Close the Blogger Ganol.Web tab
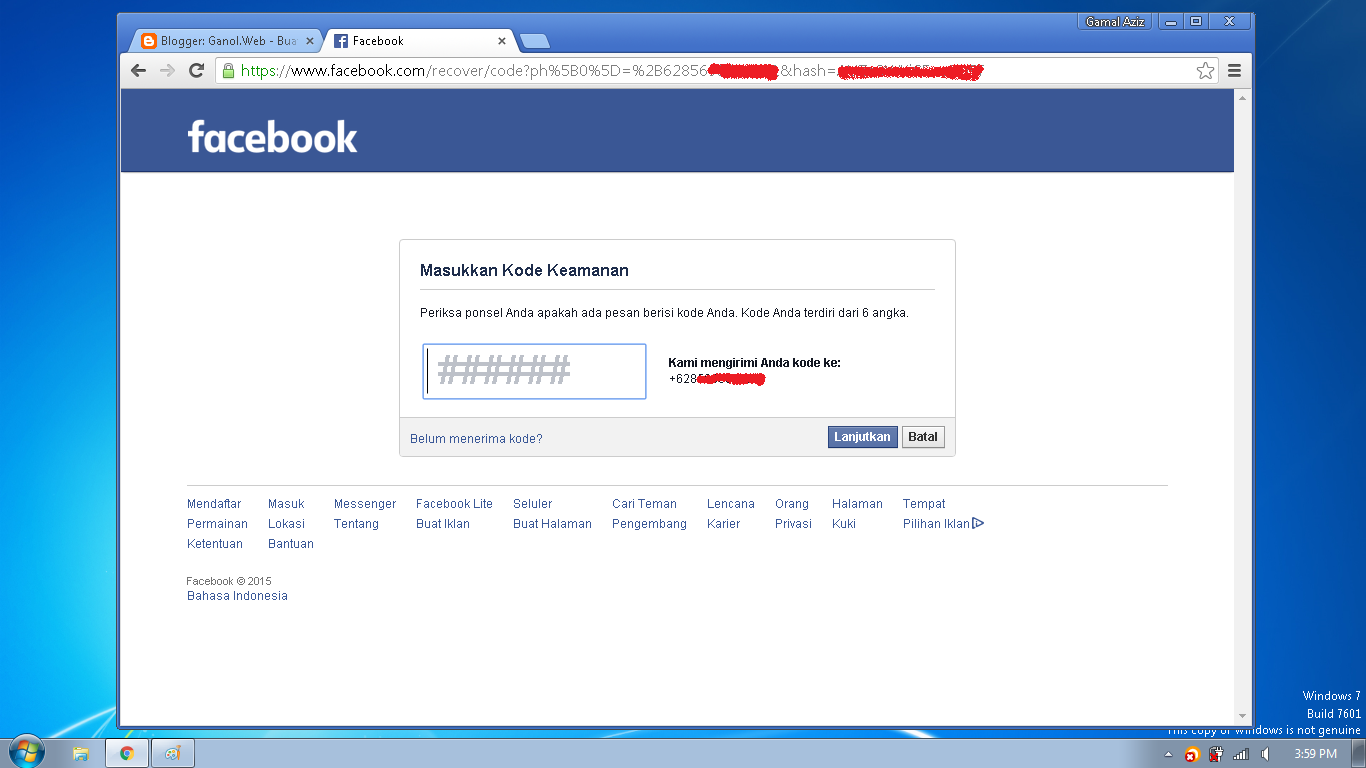The image size is (1366, 768). (310, 41)
